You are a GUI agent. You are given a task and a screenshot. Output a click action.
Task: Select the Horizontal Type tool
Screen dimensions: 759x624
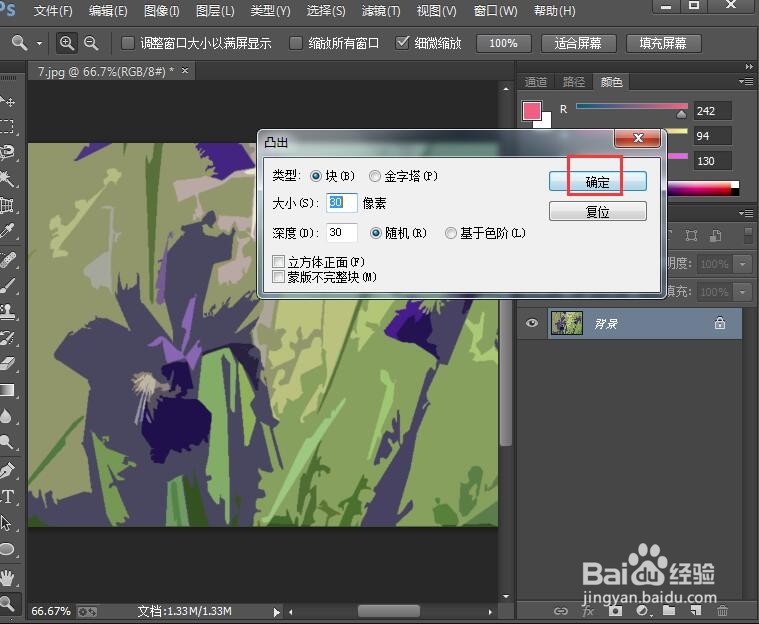click(x=7, y=497)
